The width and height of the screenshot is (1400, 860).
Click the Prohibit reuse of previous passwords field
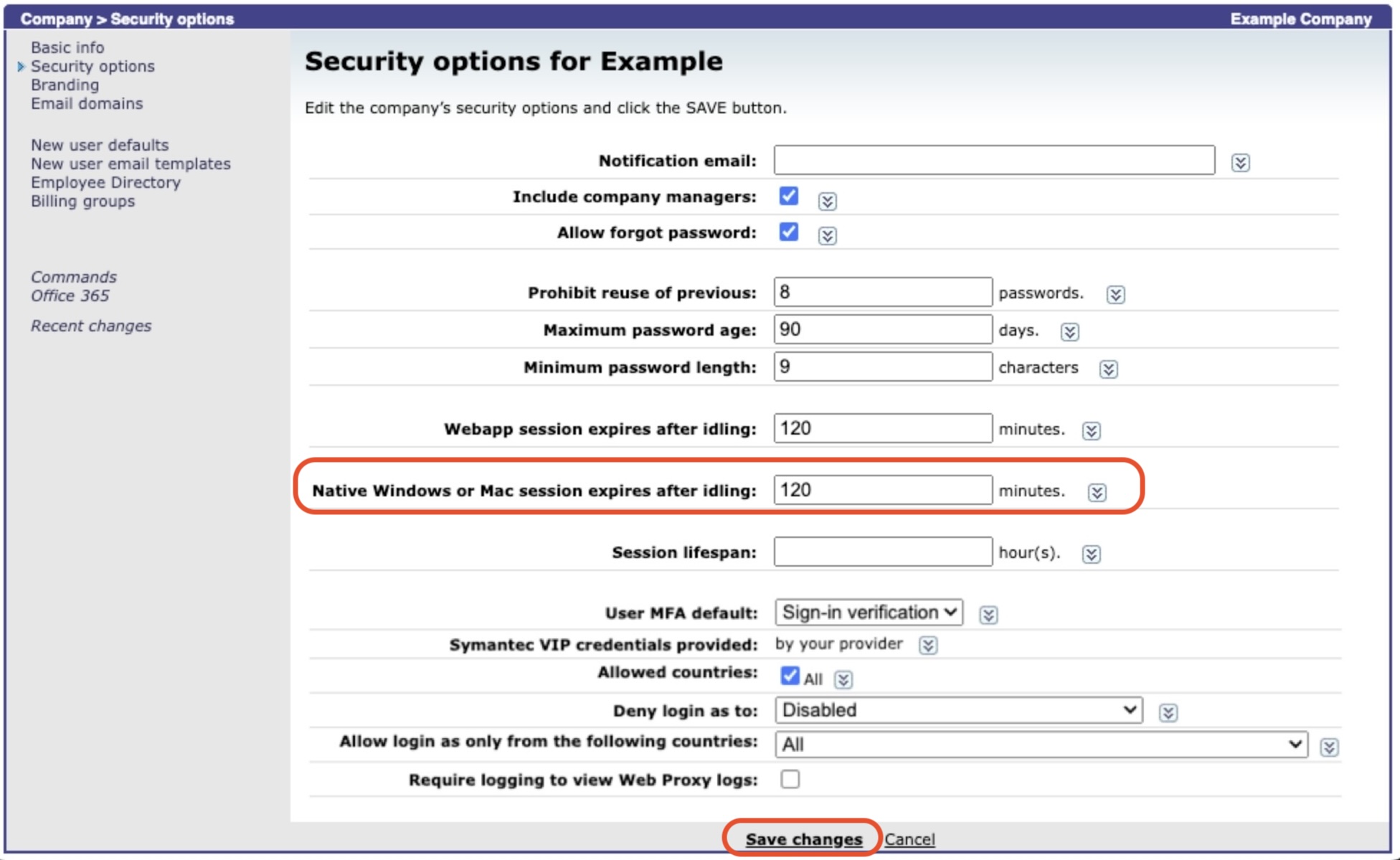[883, 292]
